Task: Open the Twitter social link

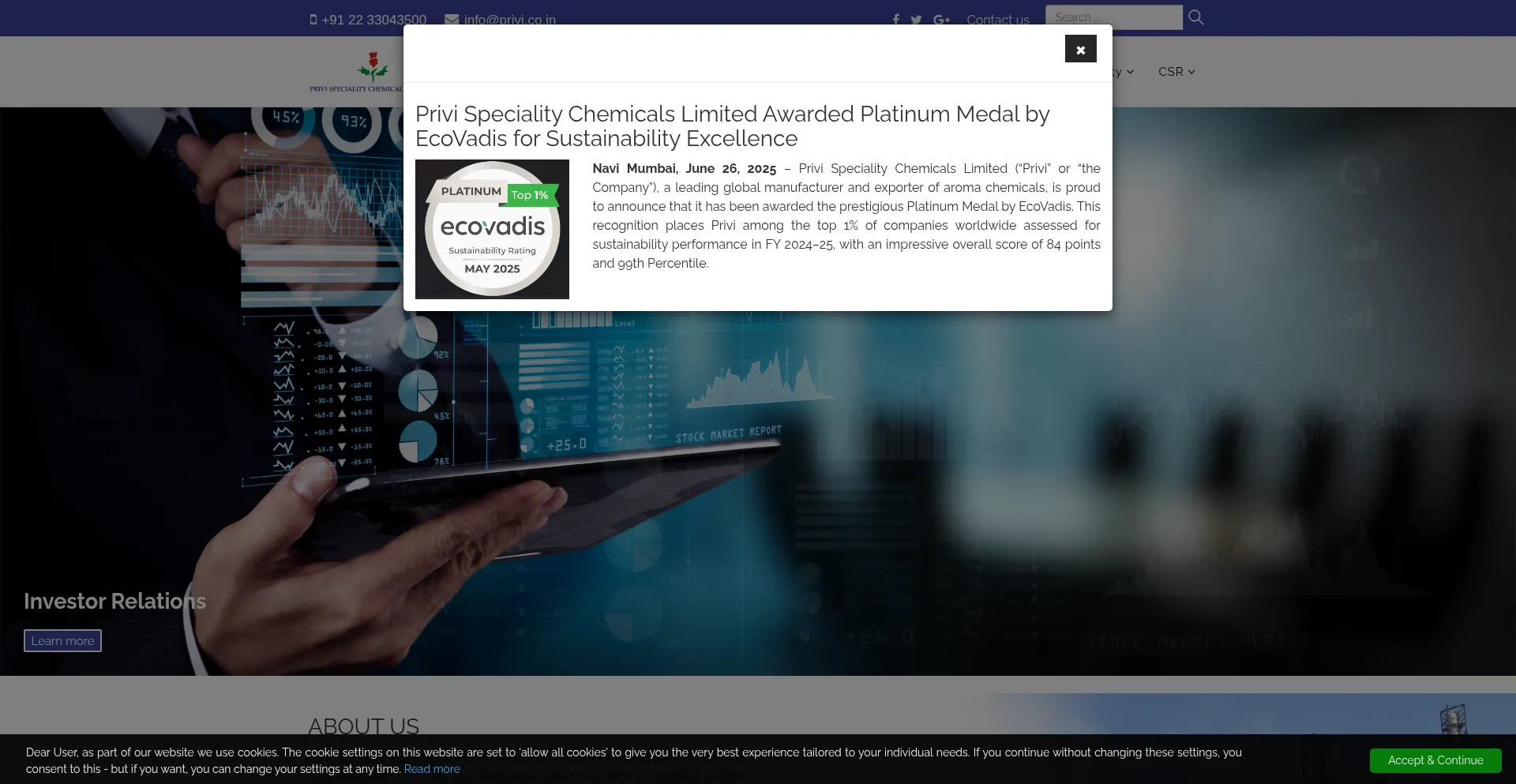Action: [x=916, y=20]
